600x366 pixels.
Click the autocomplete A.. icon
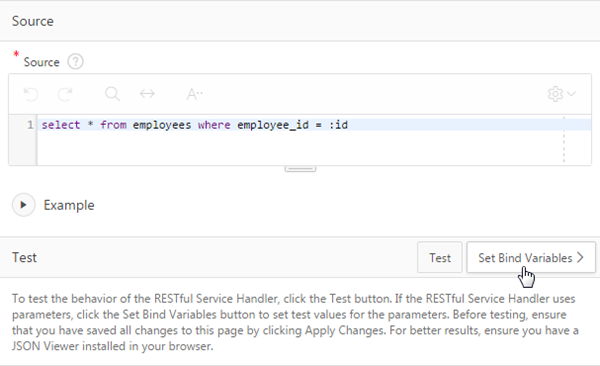click(x=194, y=94)
